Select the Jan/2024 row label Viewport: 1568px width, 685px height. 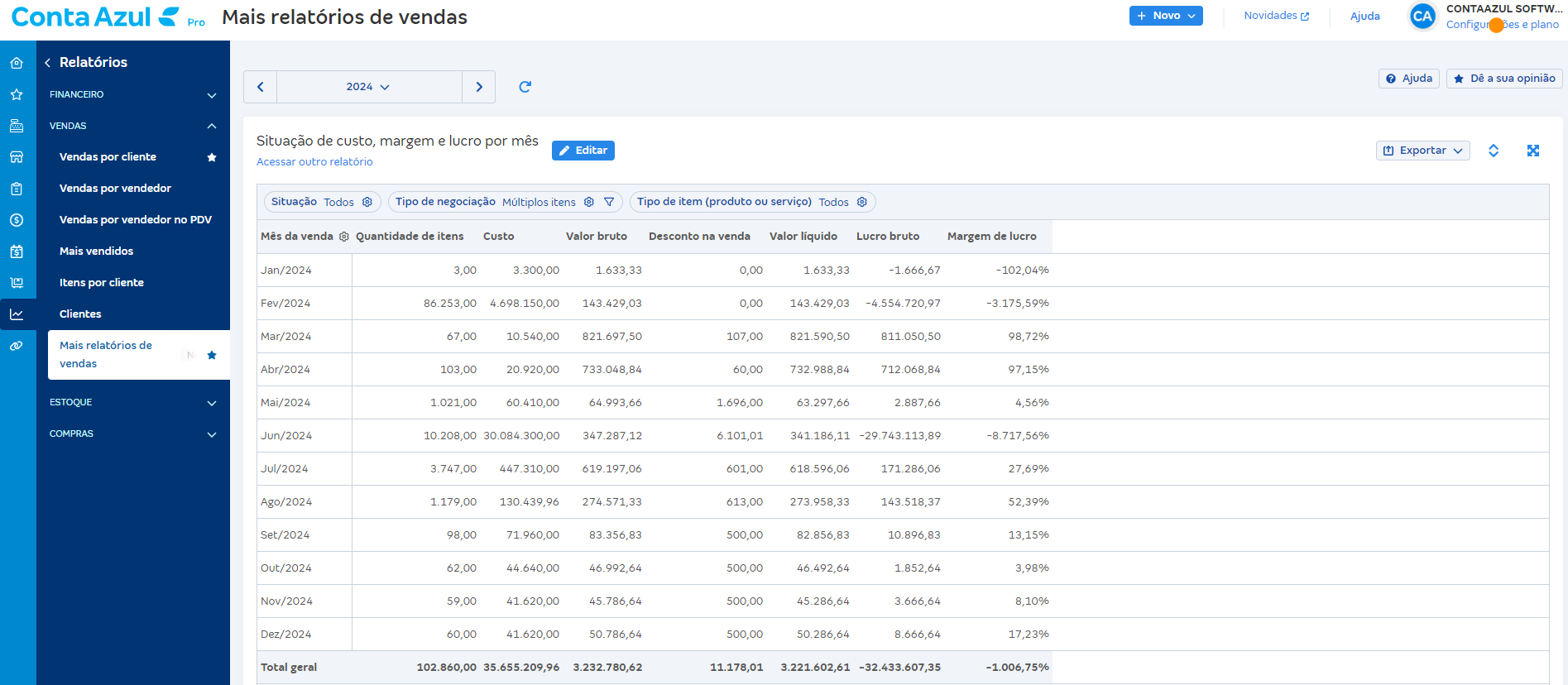pos(286,271)
